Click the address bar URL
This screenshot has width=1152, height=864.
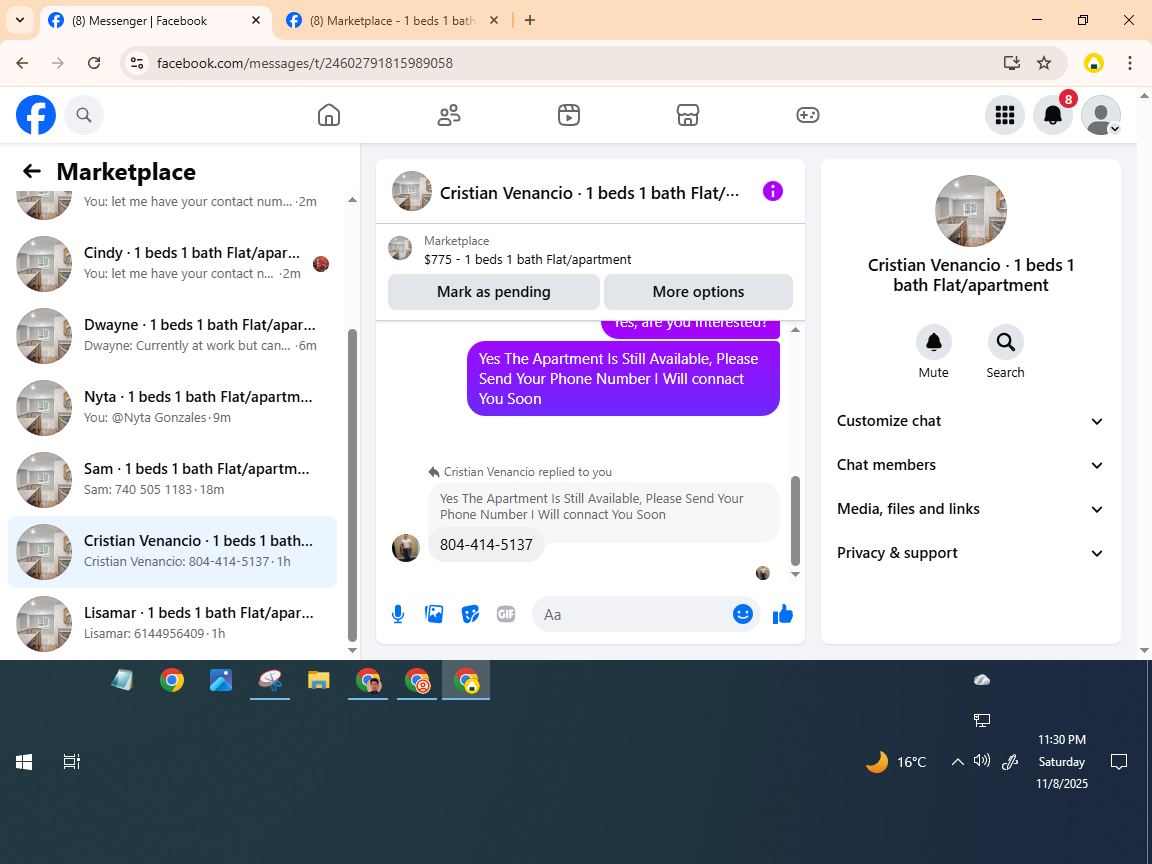point(305,63)
